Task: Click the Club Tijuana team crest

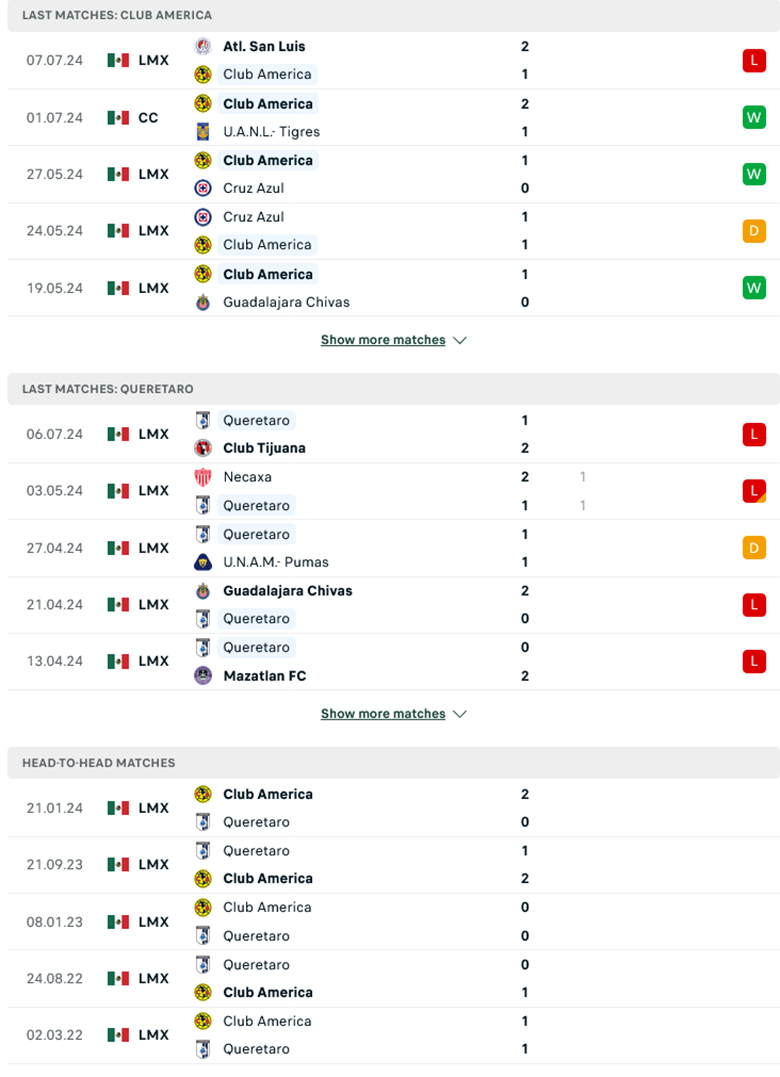Action: pos(203,448)
